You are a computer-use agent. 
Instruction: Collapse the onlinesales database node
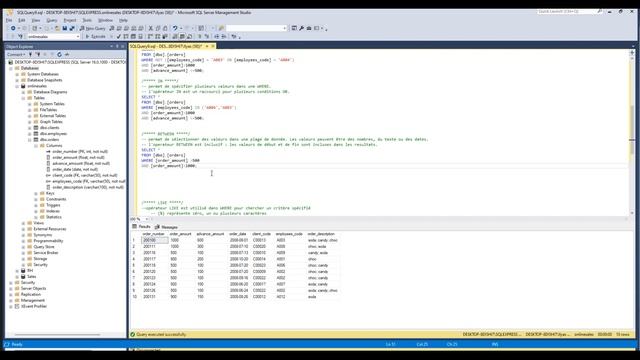pos(17,86)
